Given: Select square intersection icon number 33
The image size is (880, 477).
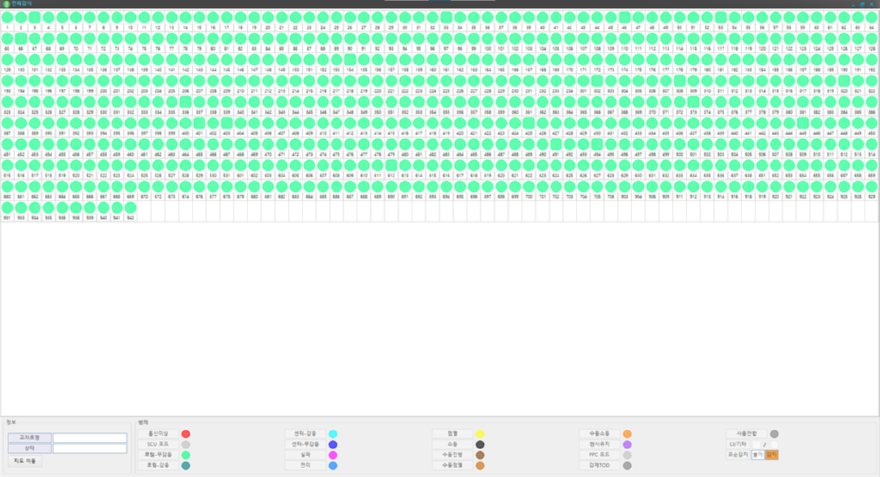Looking at the screenshot, I should click(x=446, y=17).
